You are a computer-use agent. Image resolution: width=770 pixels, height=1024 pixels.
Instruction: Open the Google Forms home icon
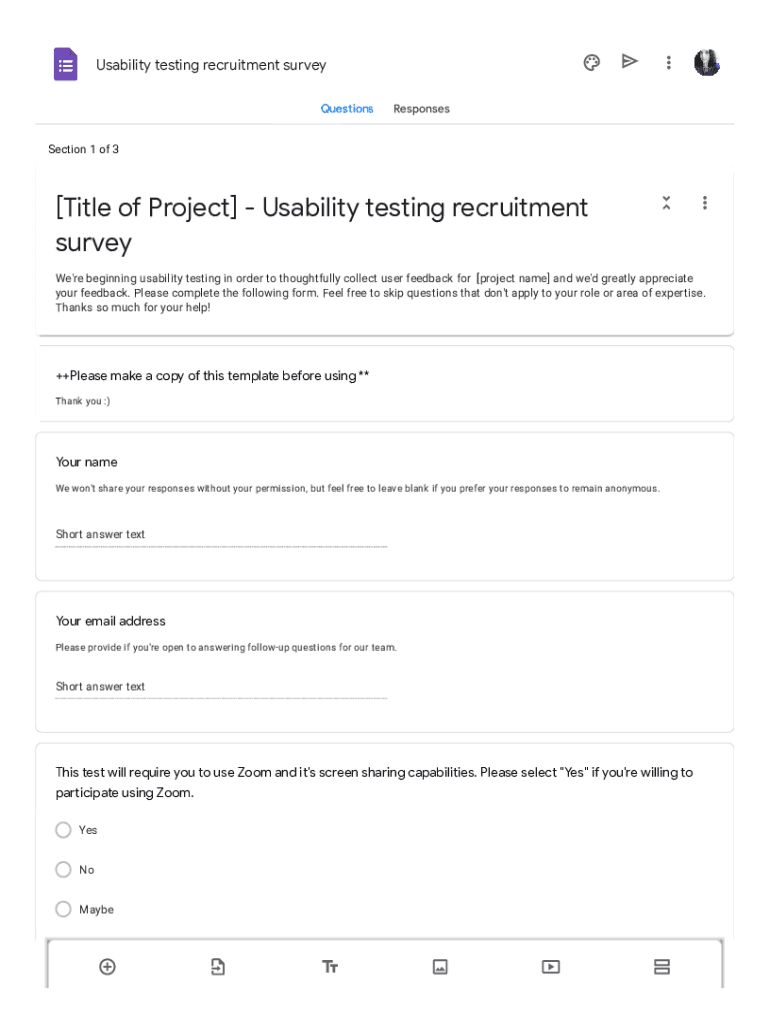click(66, 65)
